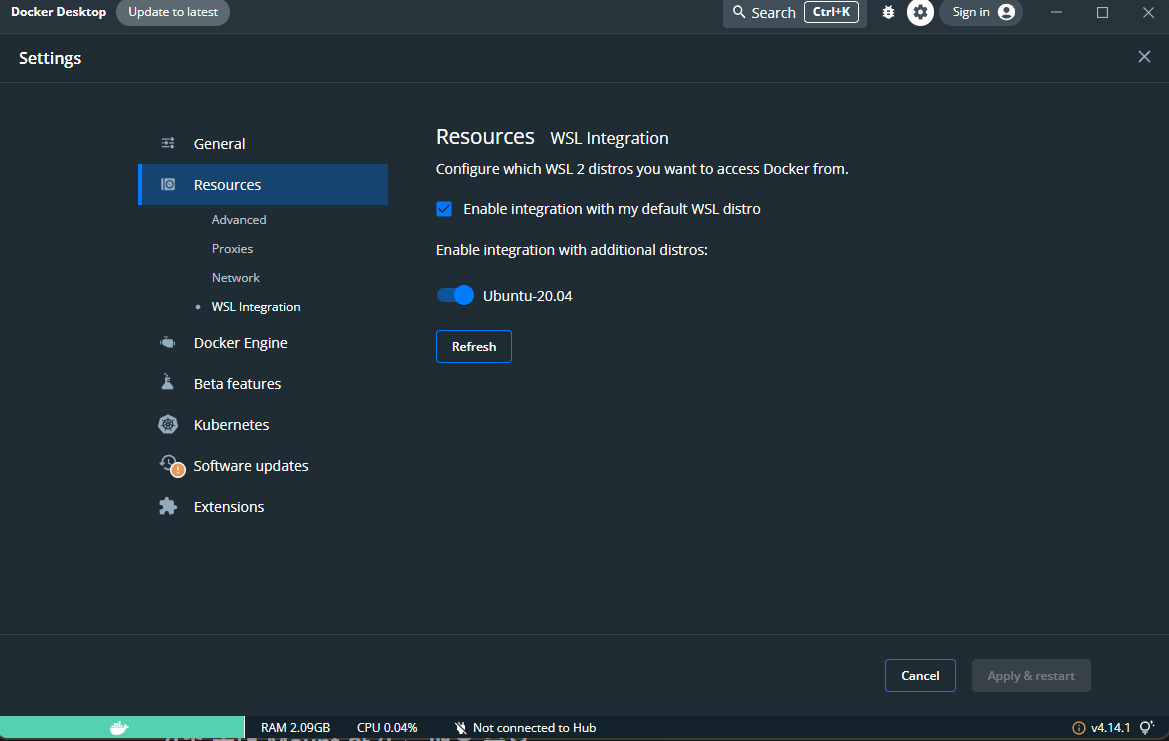Click the update info icon beside v4.14.1
This screenshot has height=741, width=1169.
pyautogui.click(x=1078, y=728)
